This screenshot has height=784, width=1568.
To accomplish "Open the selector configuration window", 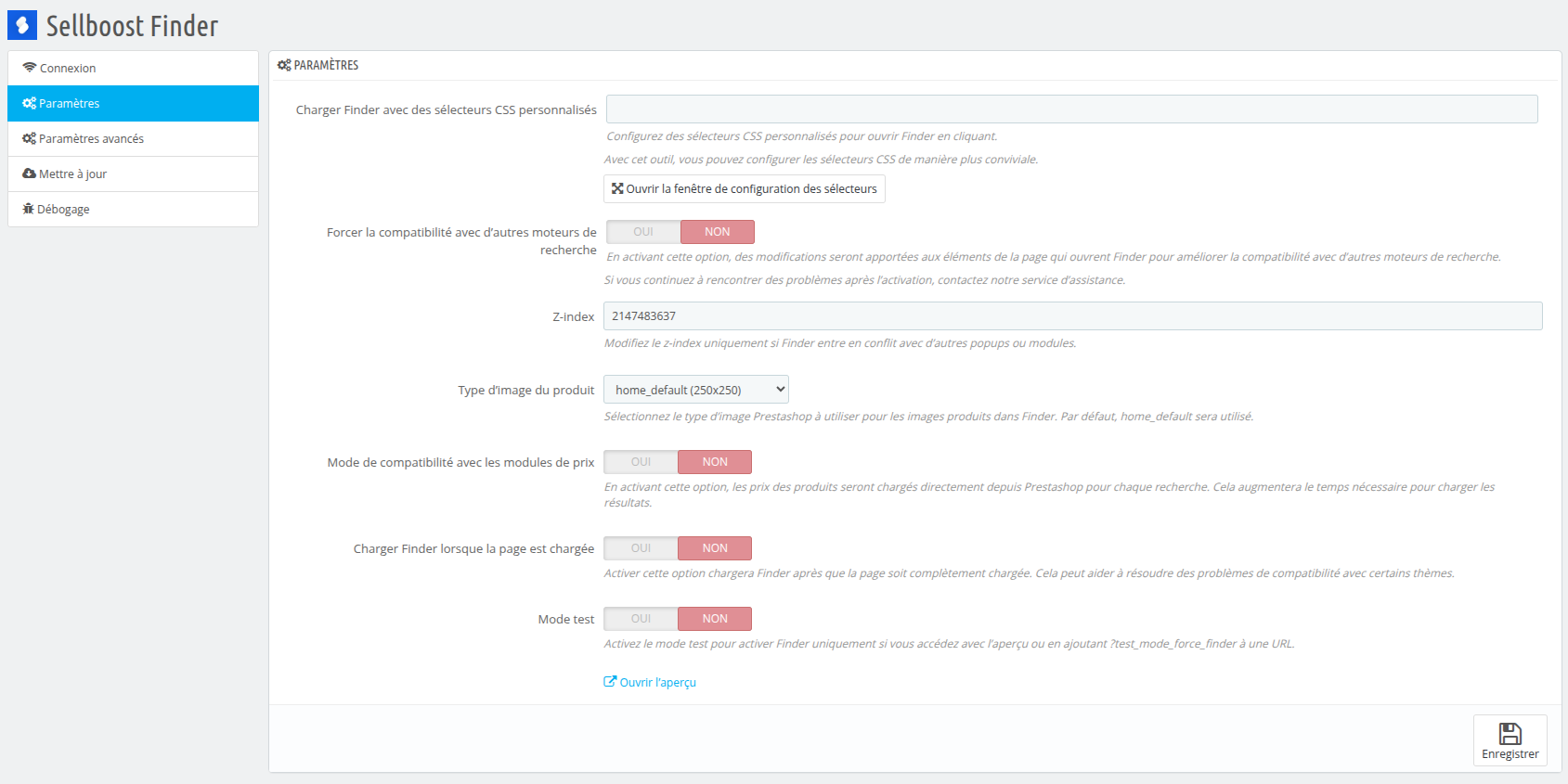I will pyautogui.click(x=745, y=188).
